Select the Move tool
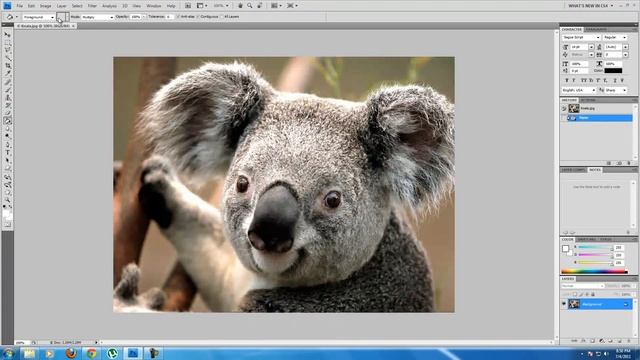640x360 pixels. click(7, 35)
